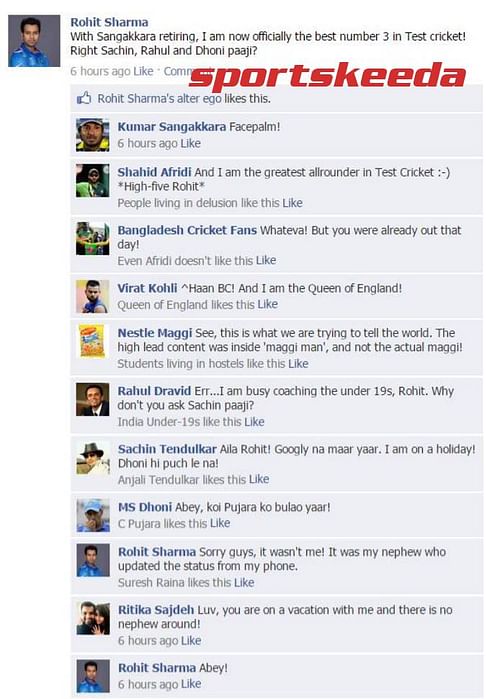
Task: Like the Bangladesh Cricket Fans comment
Action: (266, 260)
